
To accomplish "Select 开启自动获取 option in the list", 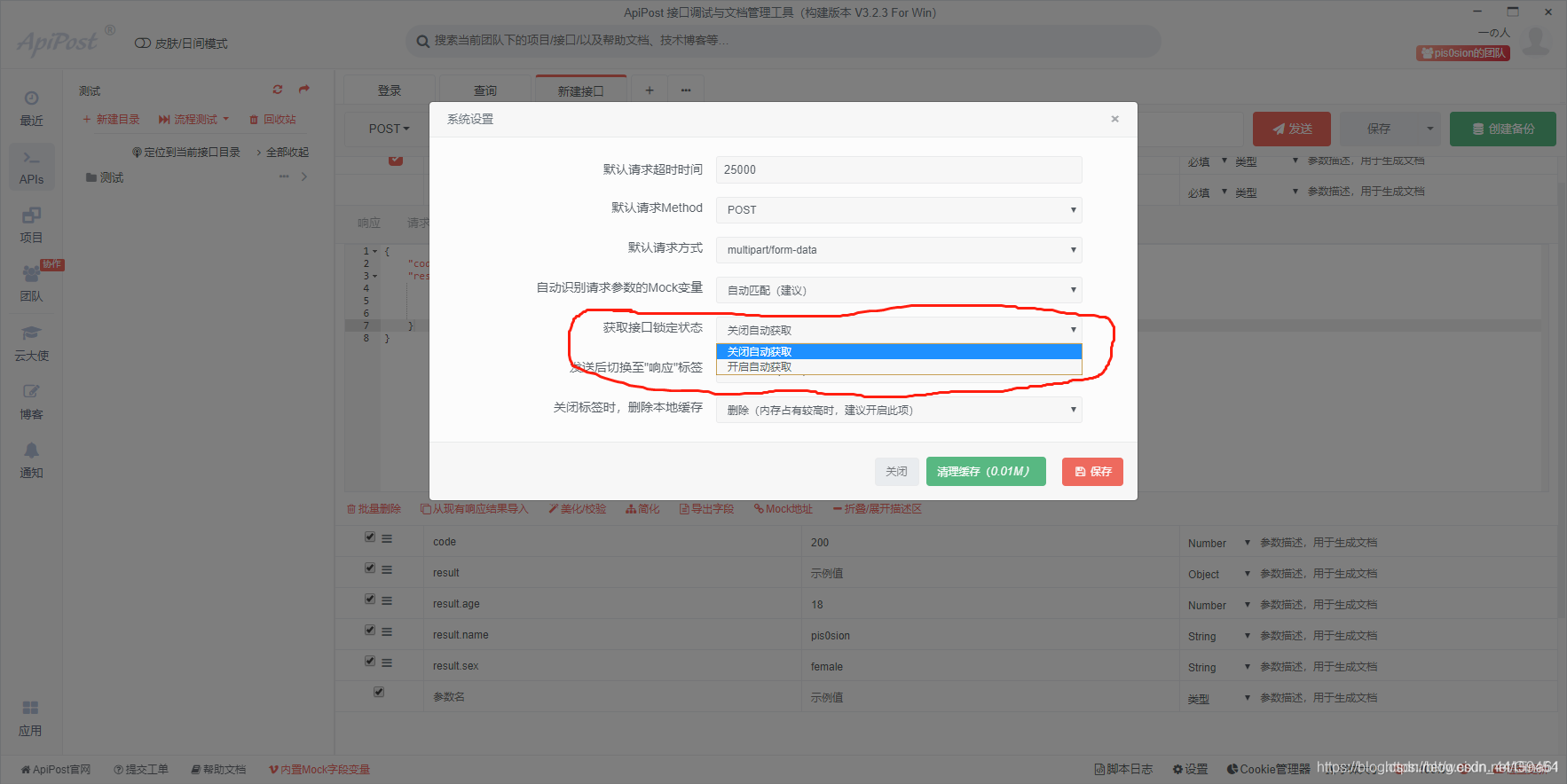I will point(899,366).
